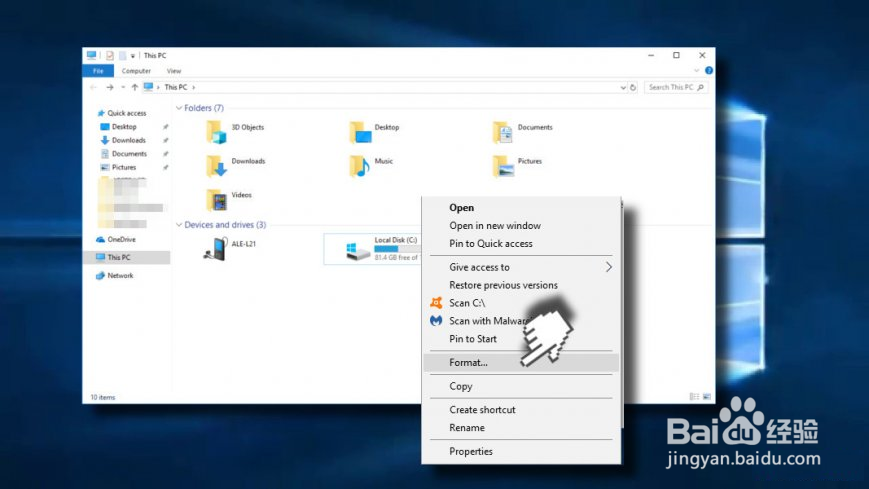The height and width of the screenshot is (489, 869).
Task: Open the recent locations dropdown arrow
Action: pos(123,87)
